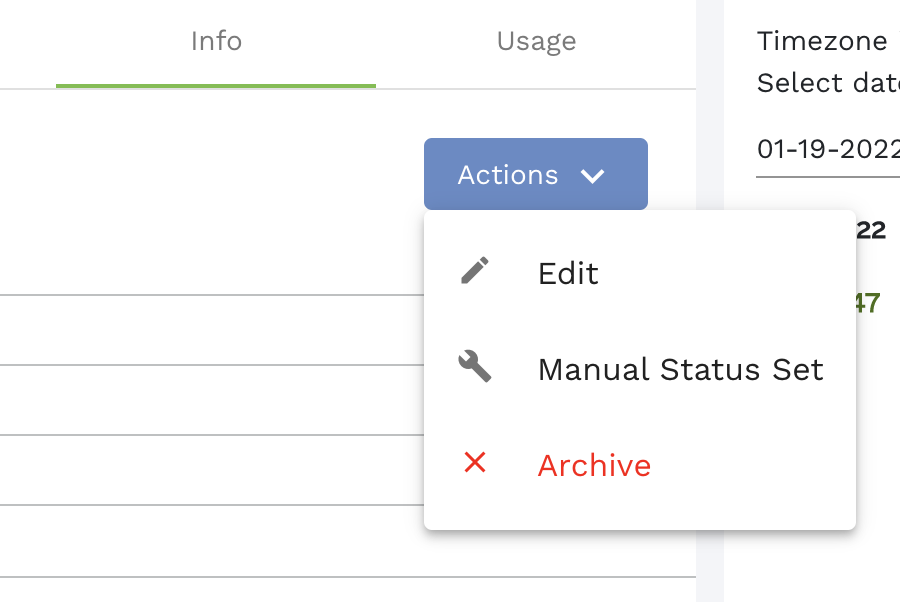Collapse the Actions dropdown menu
The width and height of the screenshot is (900, 602).
tap(535, 174)
